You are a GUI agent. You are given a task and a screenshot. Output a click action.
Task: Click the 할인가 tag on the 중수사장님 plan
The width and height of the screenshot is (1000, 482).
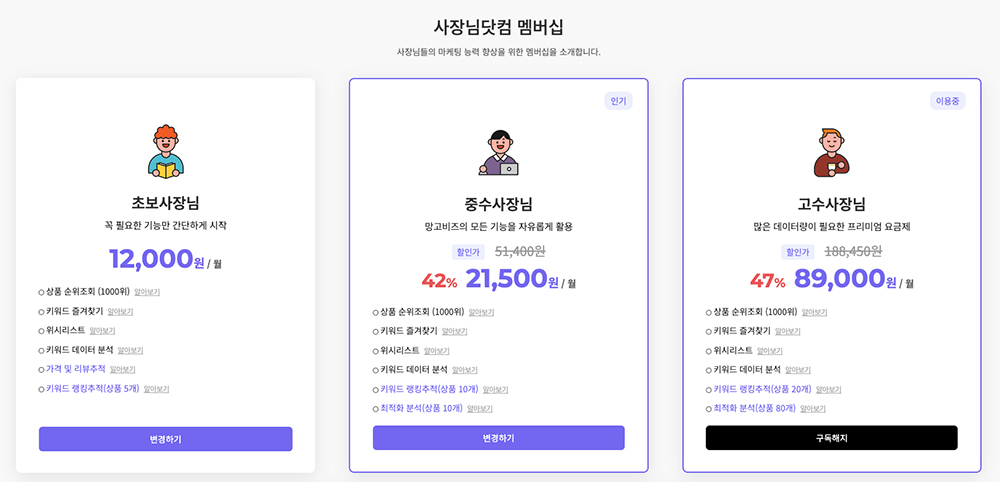click(x=468, y=252)
